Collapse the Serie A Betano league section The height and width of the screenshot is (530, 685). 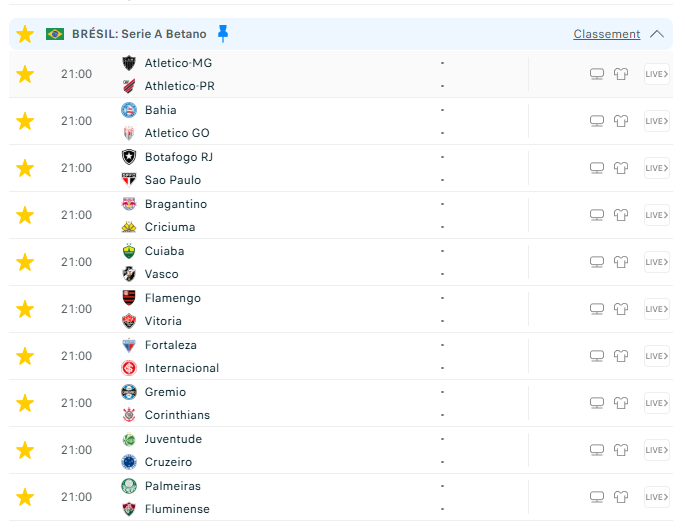pyautogui.click(x=657, y=34)
